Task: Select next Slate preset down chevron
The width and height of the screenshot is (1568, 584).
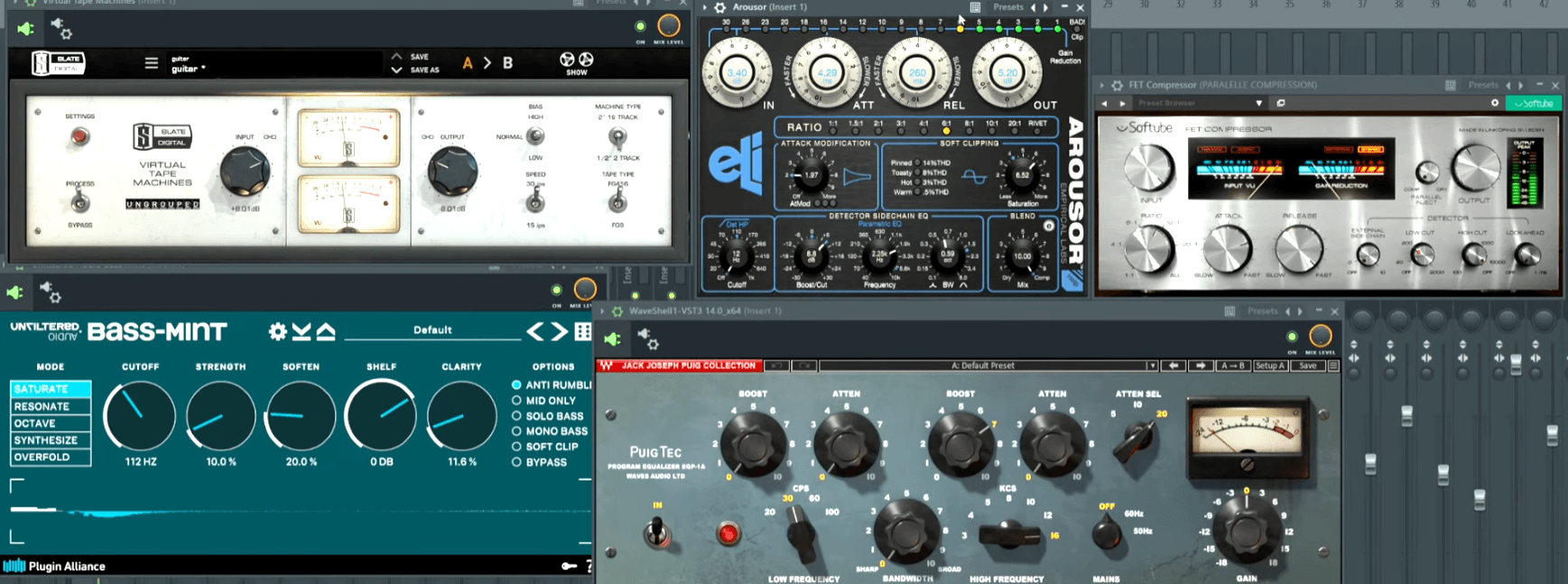Action: [x=396, y=70]
